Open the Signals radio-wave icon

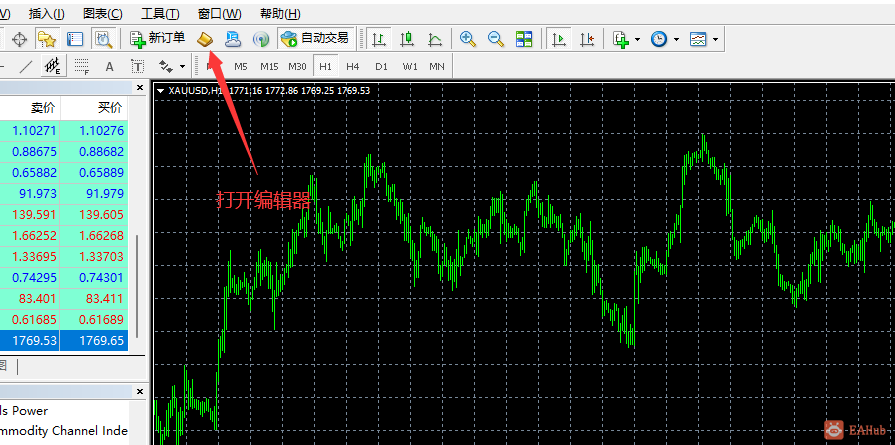click(x=261, y=39)
